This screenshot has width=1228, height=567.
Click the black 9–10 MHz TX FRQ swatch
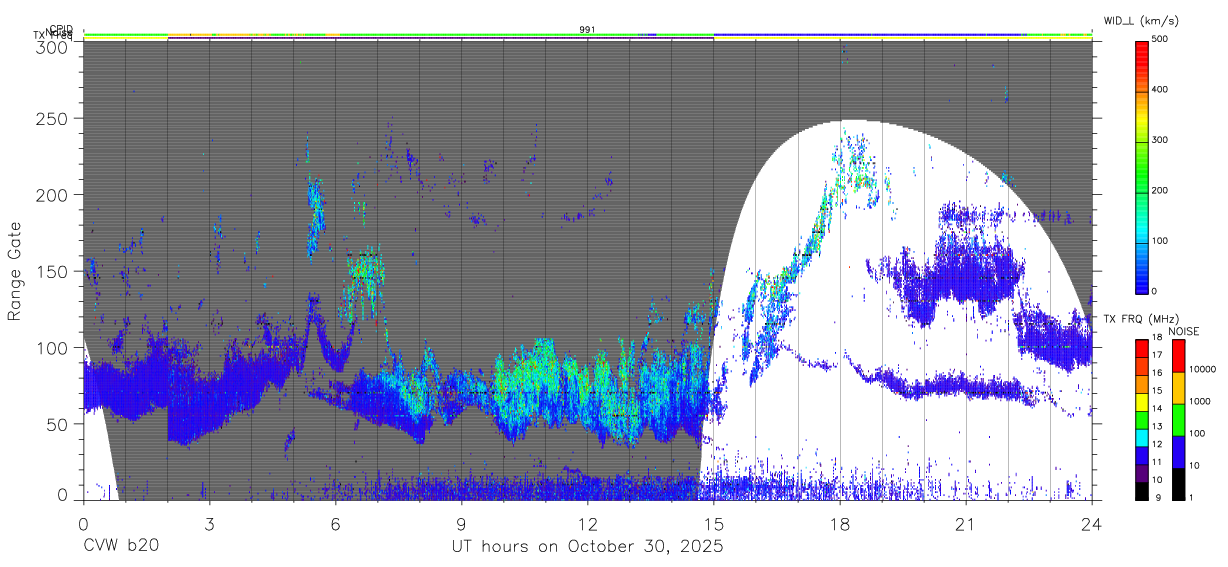[x=1141, y=490]
